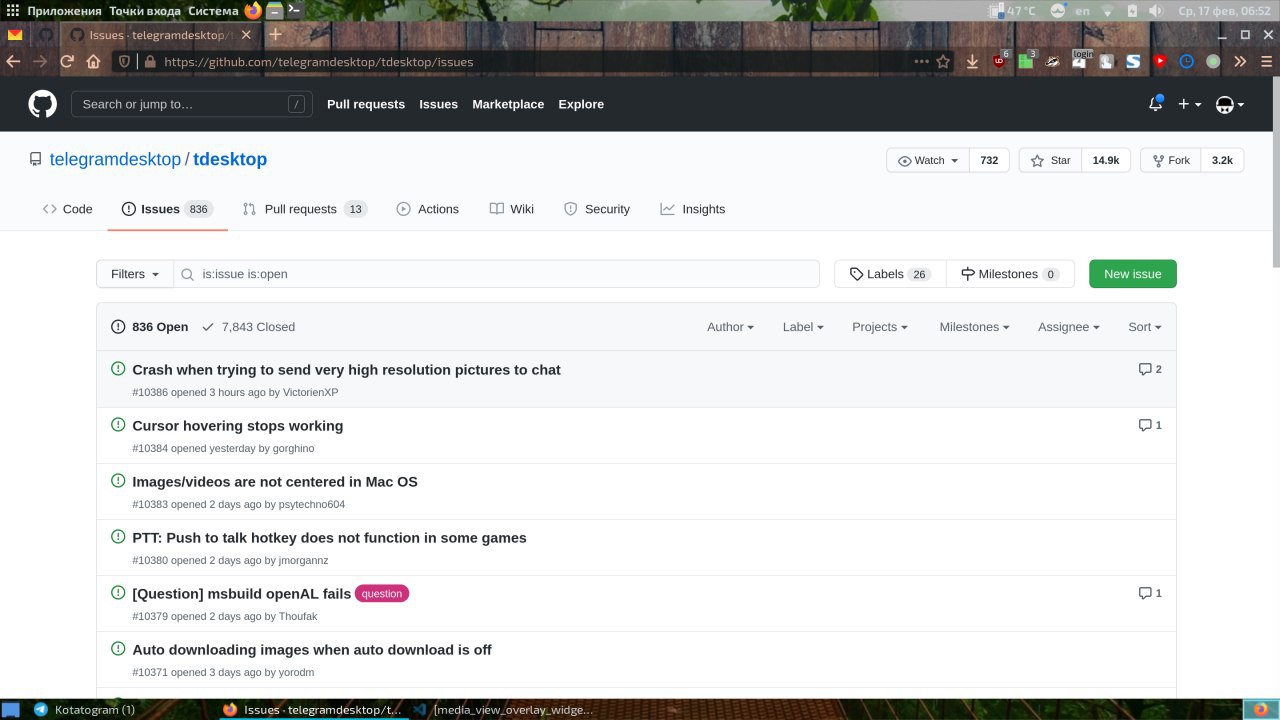The width and height of the screenshot is (1280, 720).
Task: Open the telegramdesktop owner link
Action: coord(115,159)
